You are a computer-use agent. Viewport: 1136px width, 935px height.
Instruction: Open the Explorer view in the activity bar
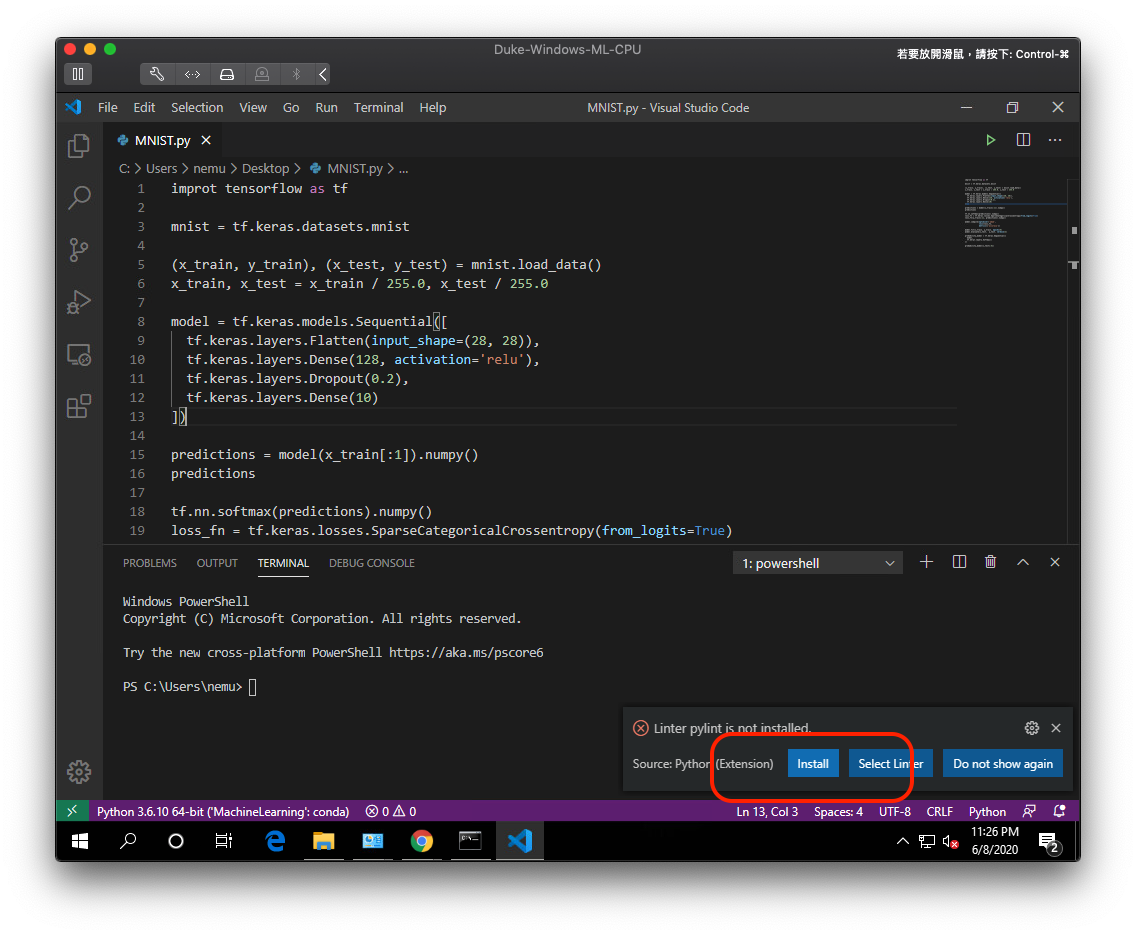[x=79, y=146]
